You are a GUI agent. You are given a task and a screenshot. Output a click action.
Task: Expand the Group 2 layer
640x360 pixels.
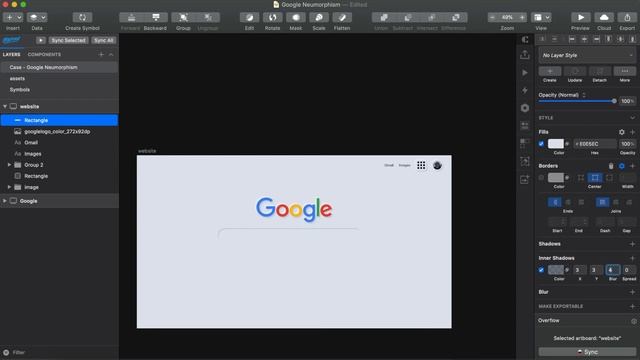click(9, 165)
